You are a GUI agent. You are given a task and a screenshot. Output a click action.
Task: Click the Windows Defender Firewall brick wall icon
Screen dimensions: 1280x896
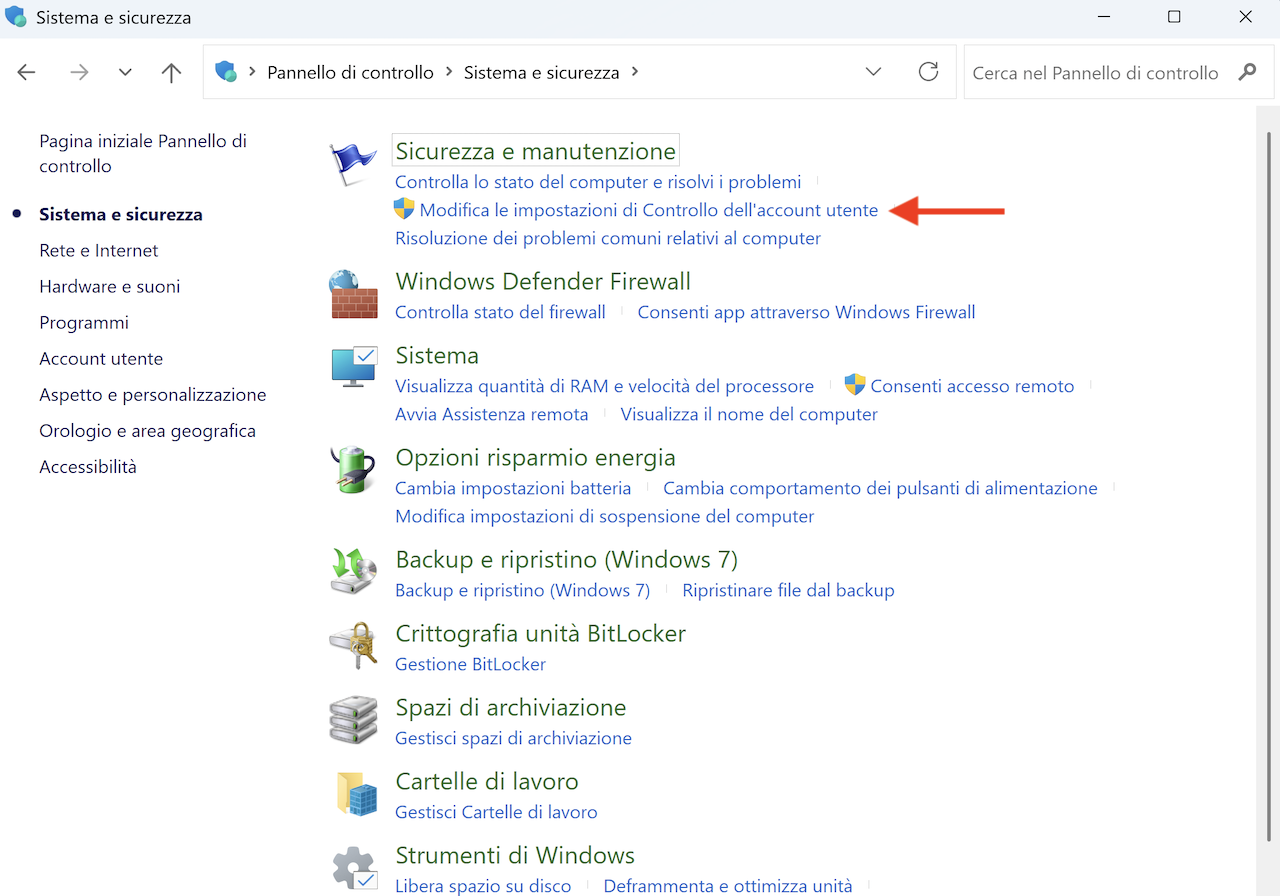[x=353, y=295]
